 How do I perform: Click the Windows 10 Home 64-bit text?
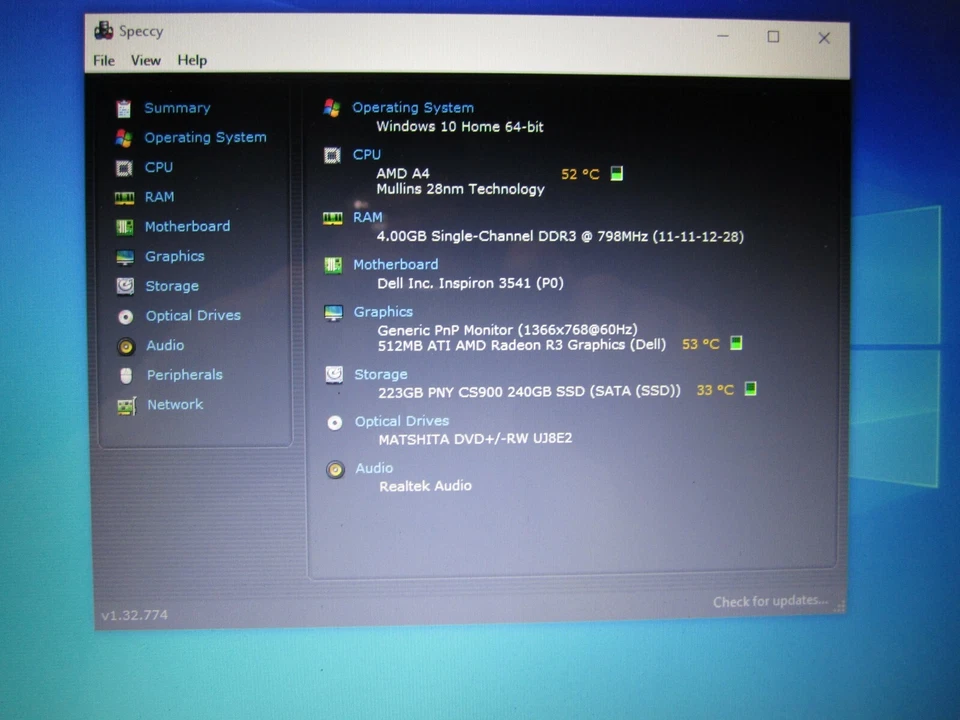tap(460, 127)
